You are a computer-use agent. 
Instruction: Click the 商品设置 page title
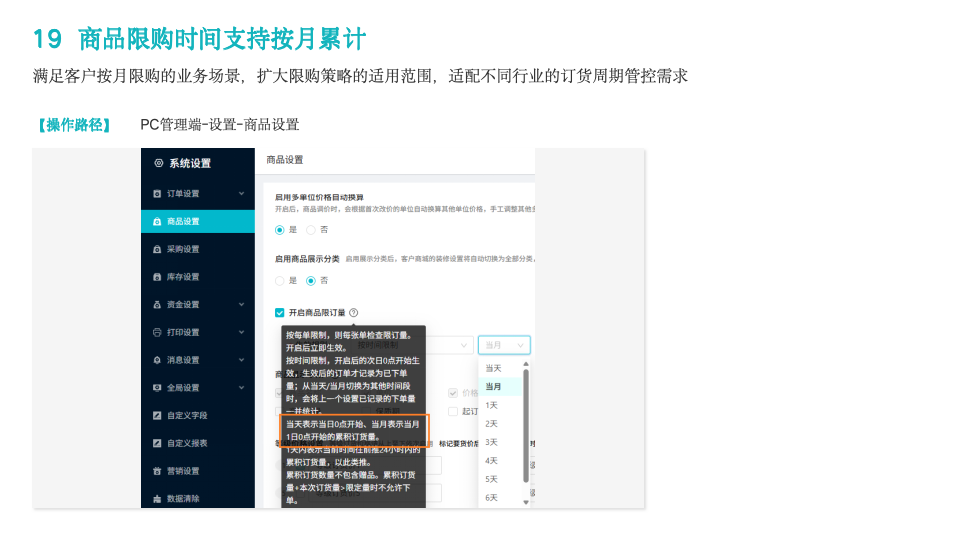285,160
